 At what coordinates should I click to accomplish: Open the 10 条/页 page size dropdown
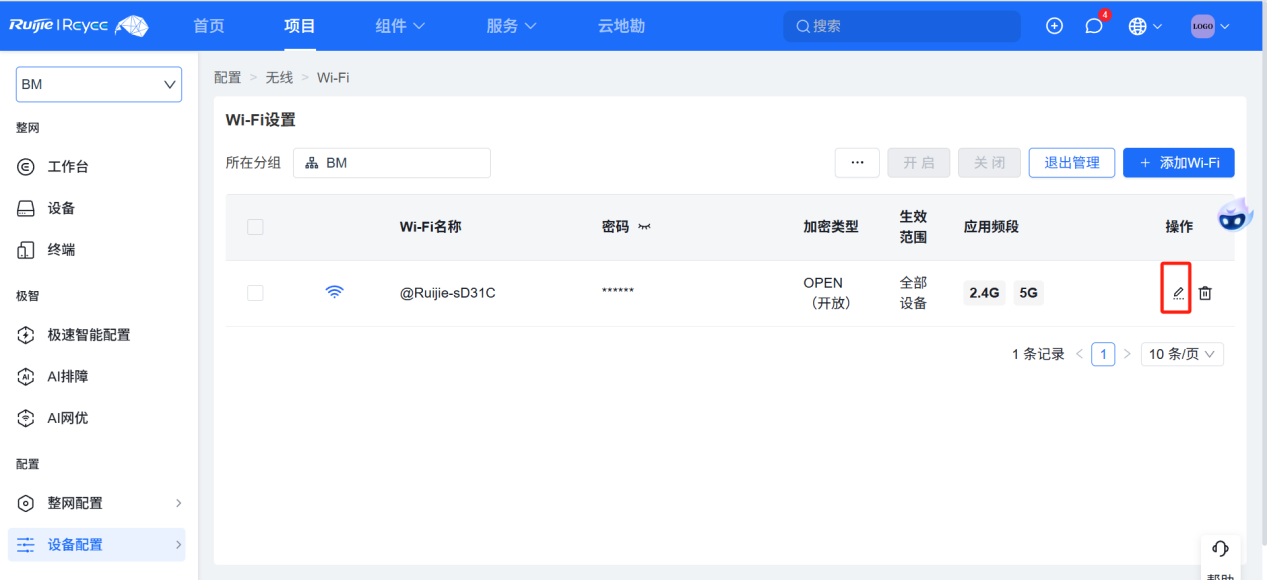tap(1182, 353)
